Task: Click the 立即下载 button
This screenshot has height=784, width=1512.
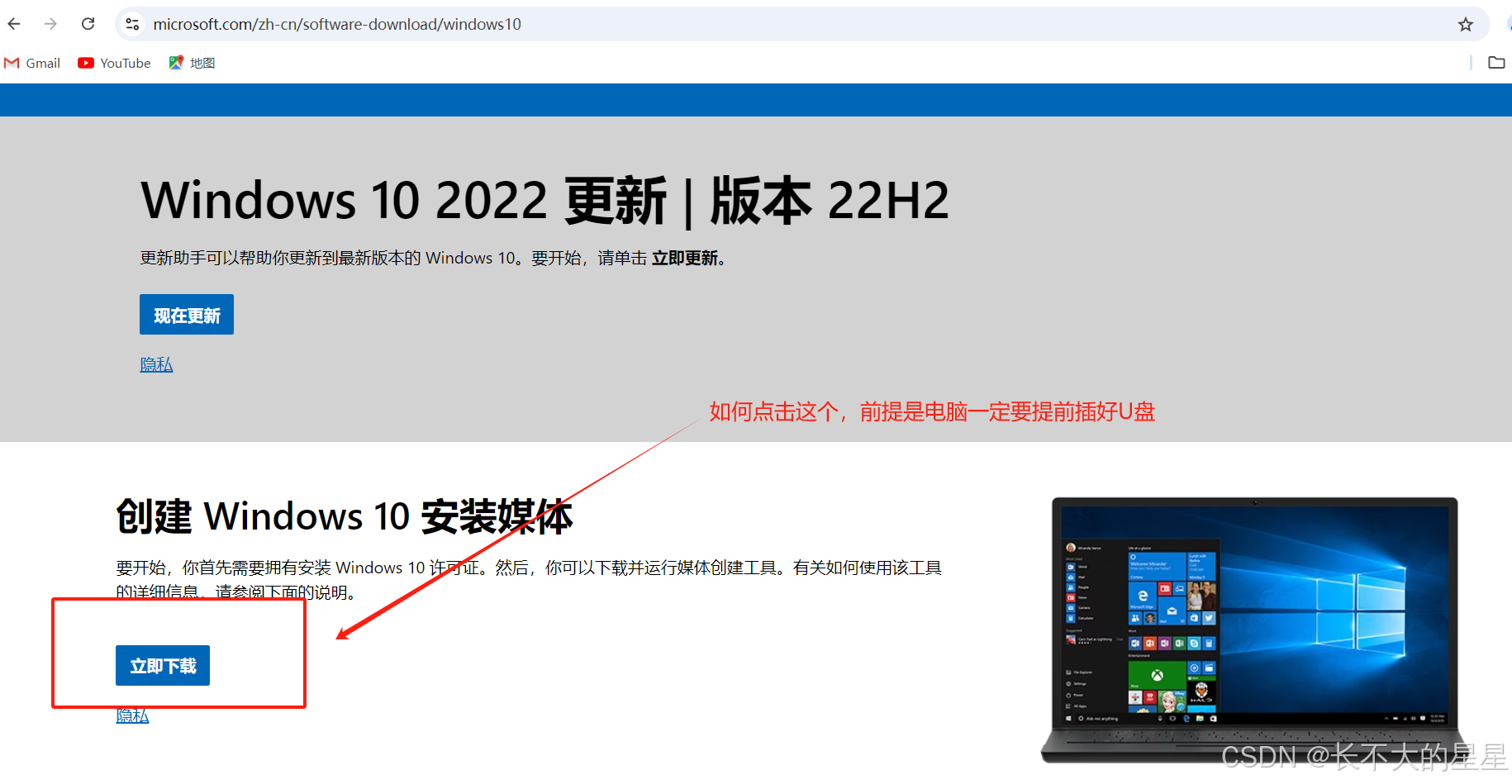Action: pos(163,666)
